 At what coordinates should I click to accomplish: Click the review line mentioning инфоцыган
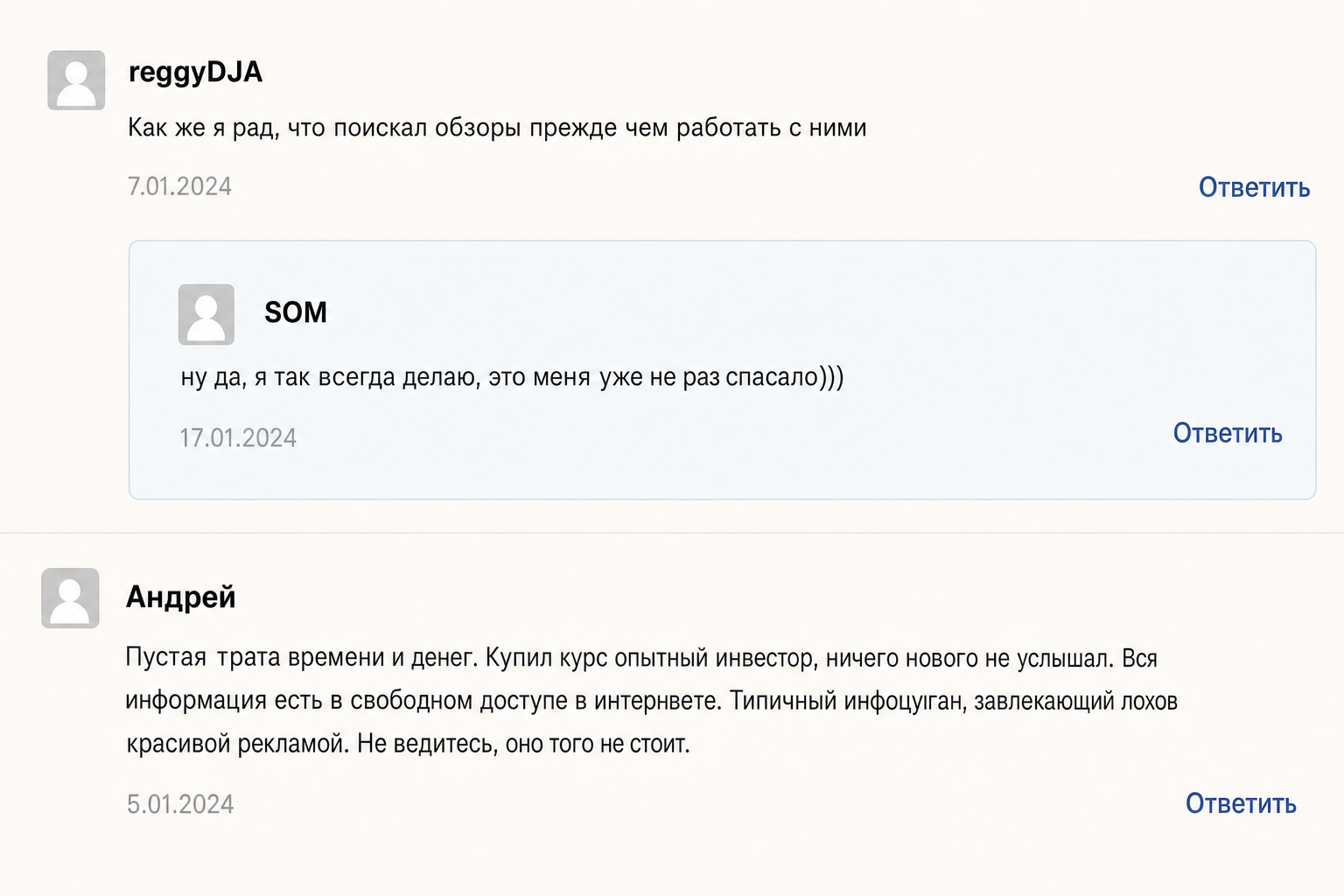point(652,701)
